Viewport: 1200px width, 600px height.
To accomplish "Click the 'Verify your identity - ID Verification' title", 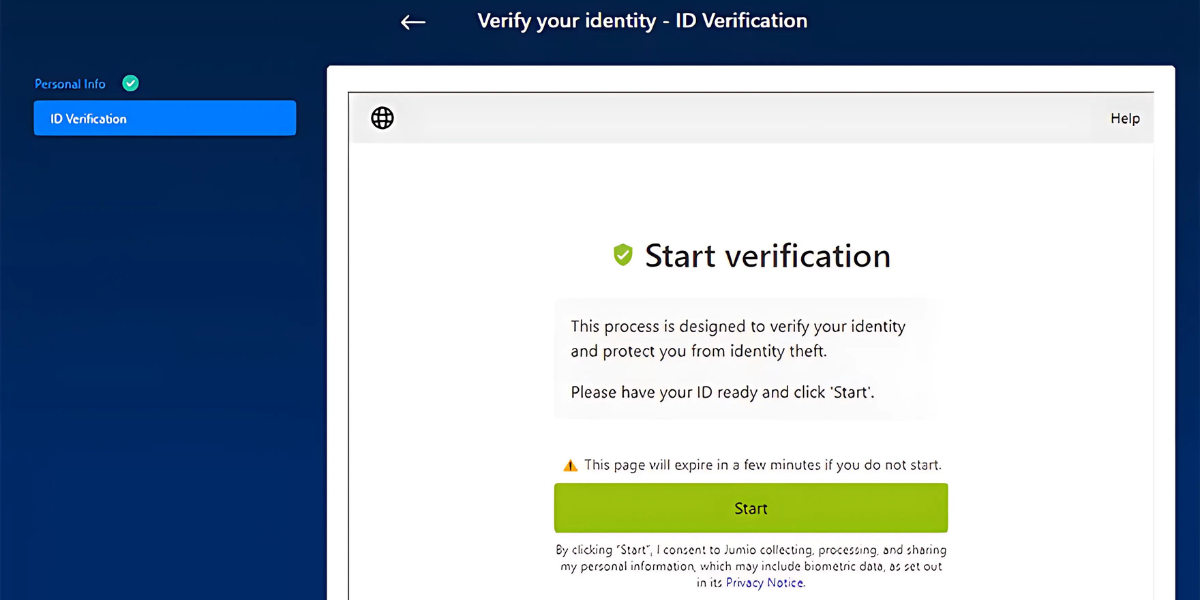I will tap(642, 21).
